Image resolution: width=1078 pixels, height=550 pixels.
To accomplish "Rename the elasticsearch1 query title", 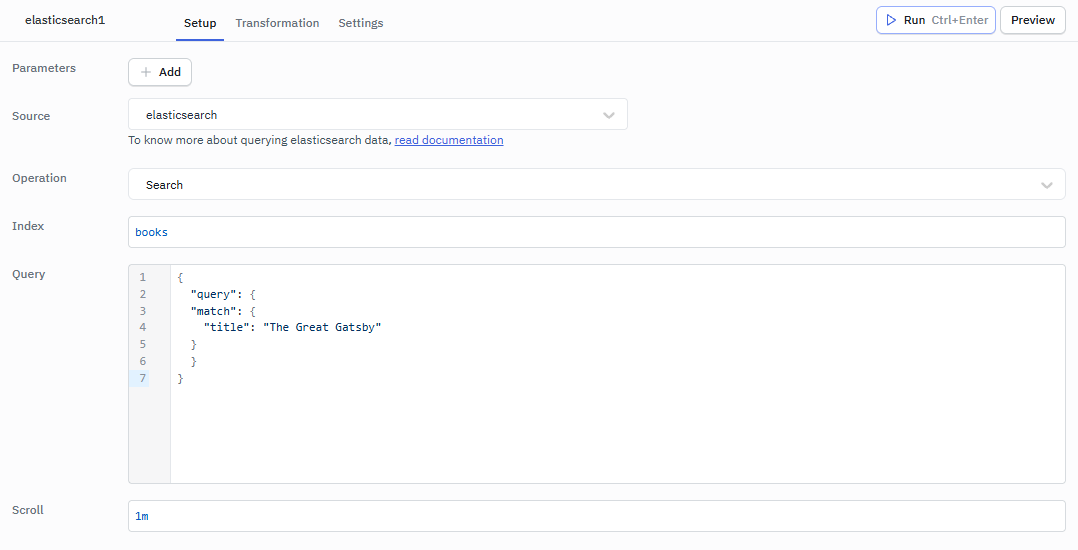I will pos(65,20).
